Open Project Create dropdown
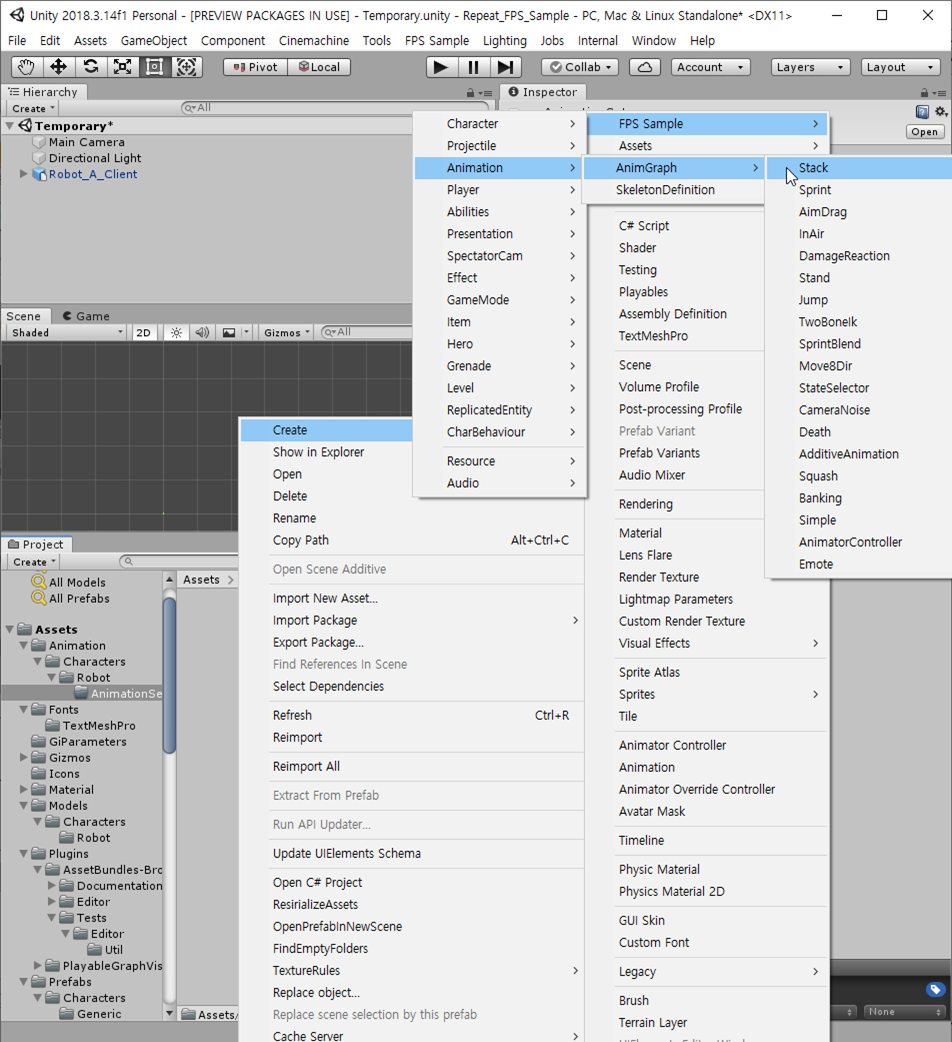This screenshot has height=1042, width=952. click(34, 562)
